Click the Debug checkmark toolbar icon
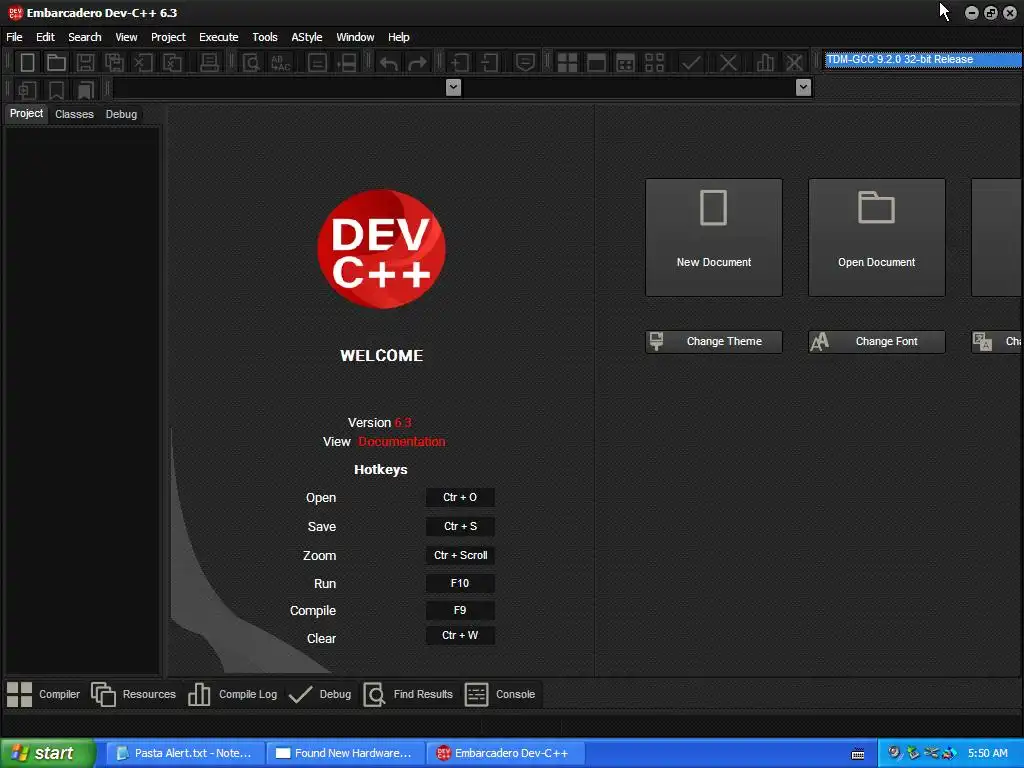 691,63
